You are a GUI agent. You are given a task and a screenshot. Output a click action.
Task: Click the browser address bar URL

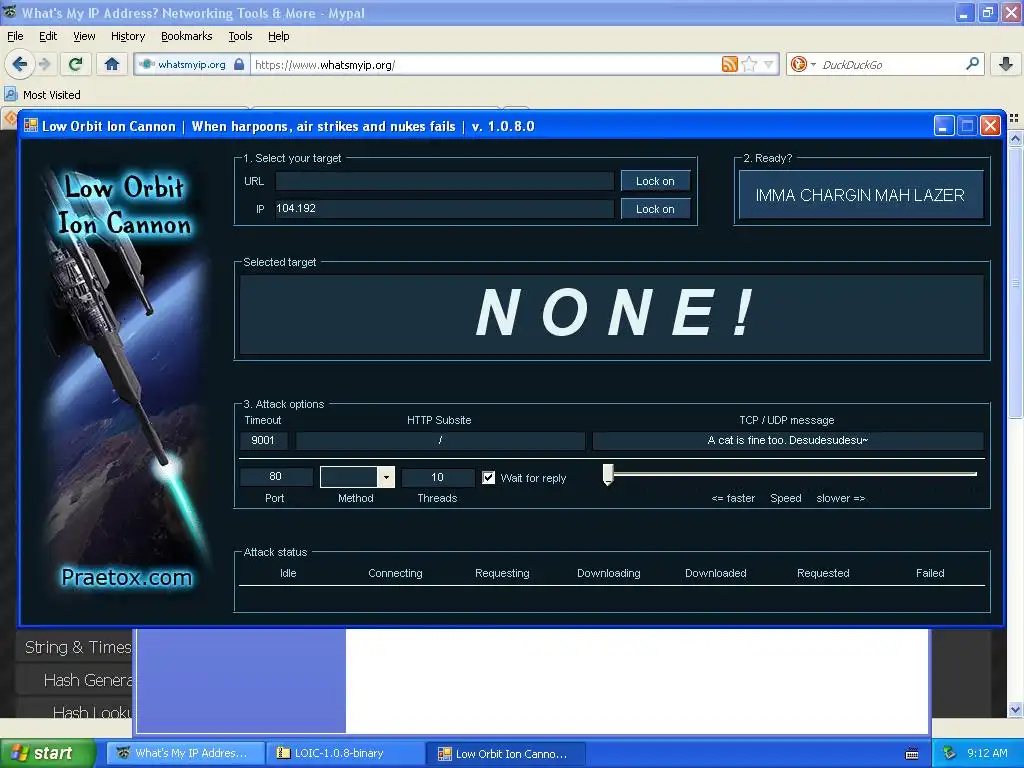click(x=483, y=64)
